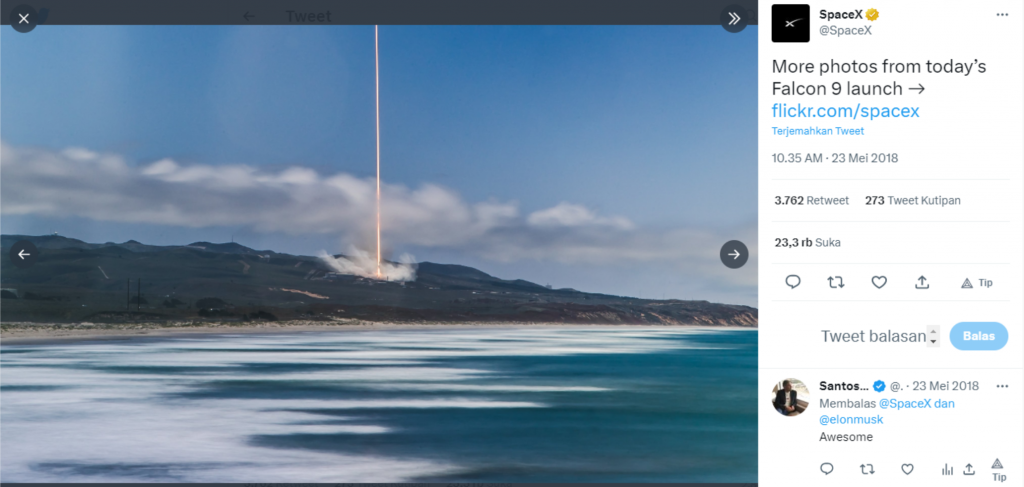Click the Awesome reply text

coord(846,437)
